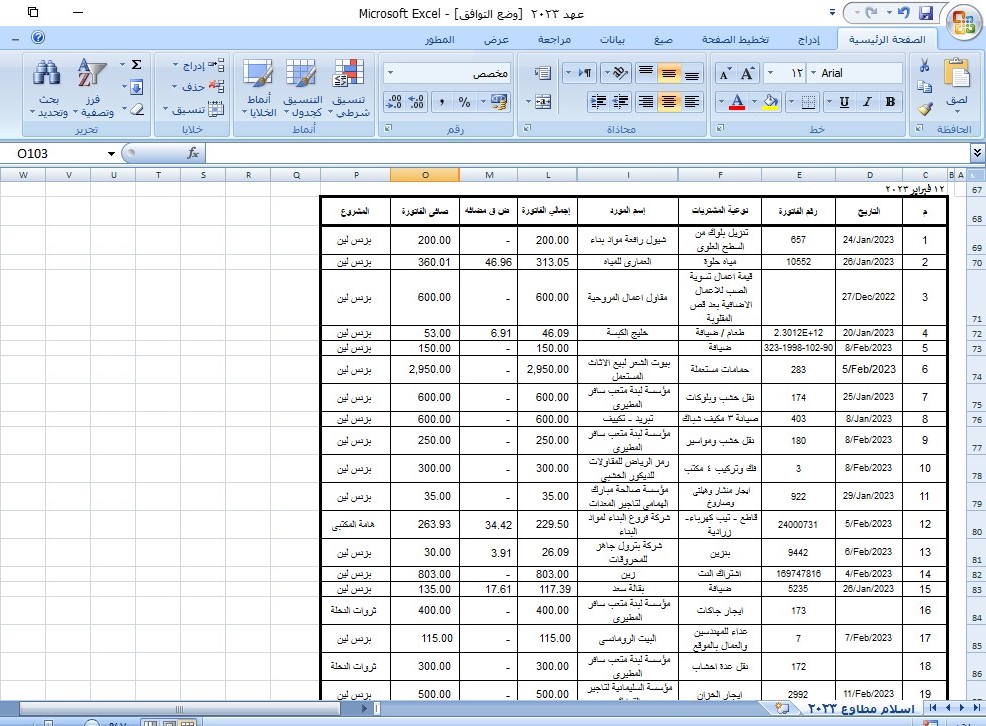
Task: Select column O header
Action: point(425,175)
